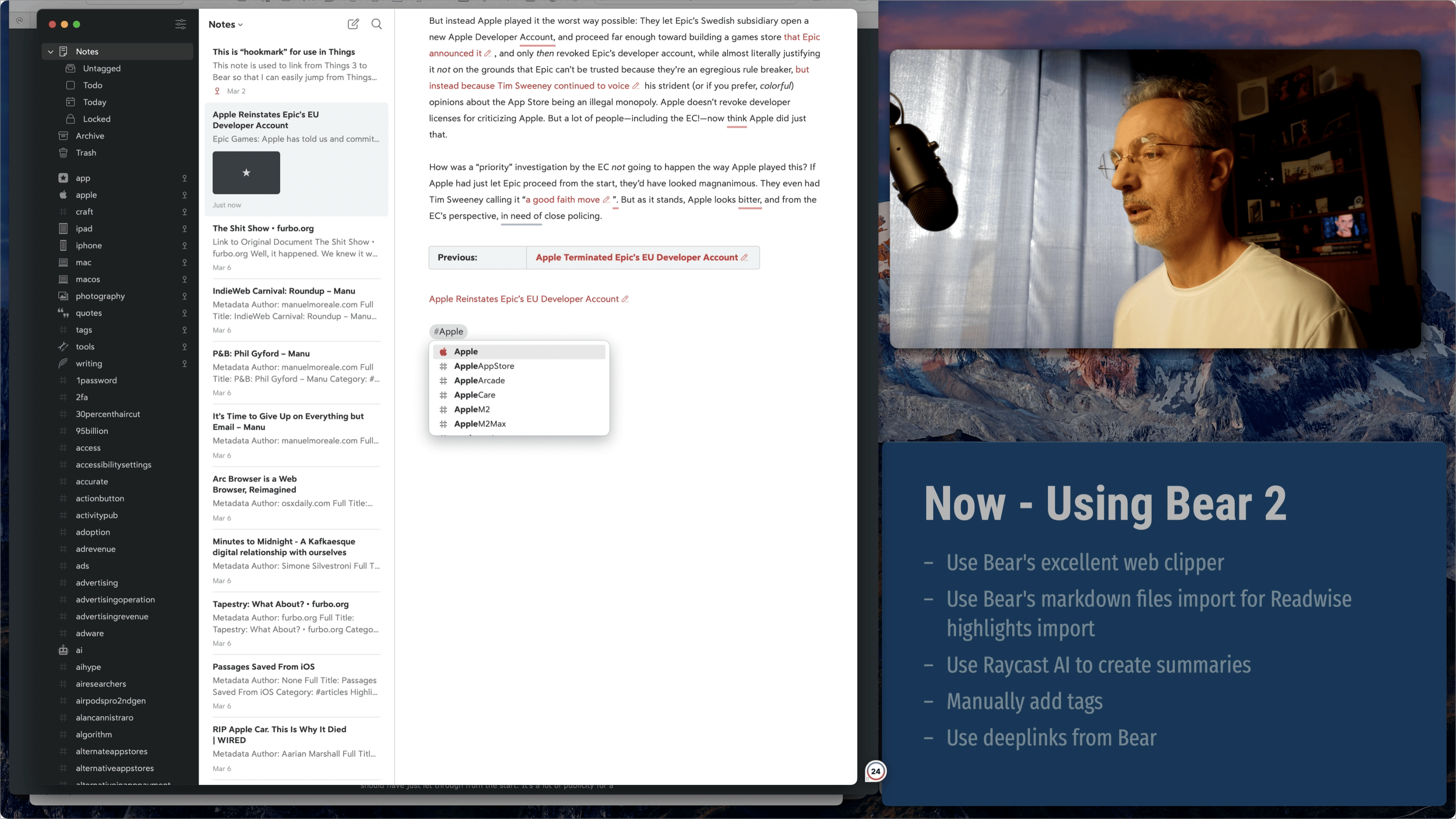Screen dimensions: 1456x819
Task: Click the photography tag picture icon
Action: click(63, 296)
